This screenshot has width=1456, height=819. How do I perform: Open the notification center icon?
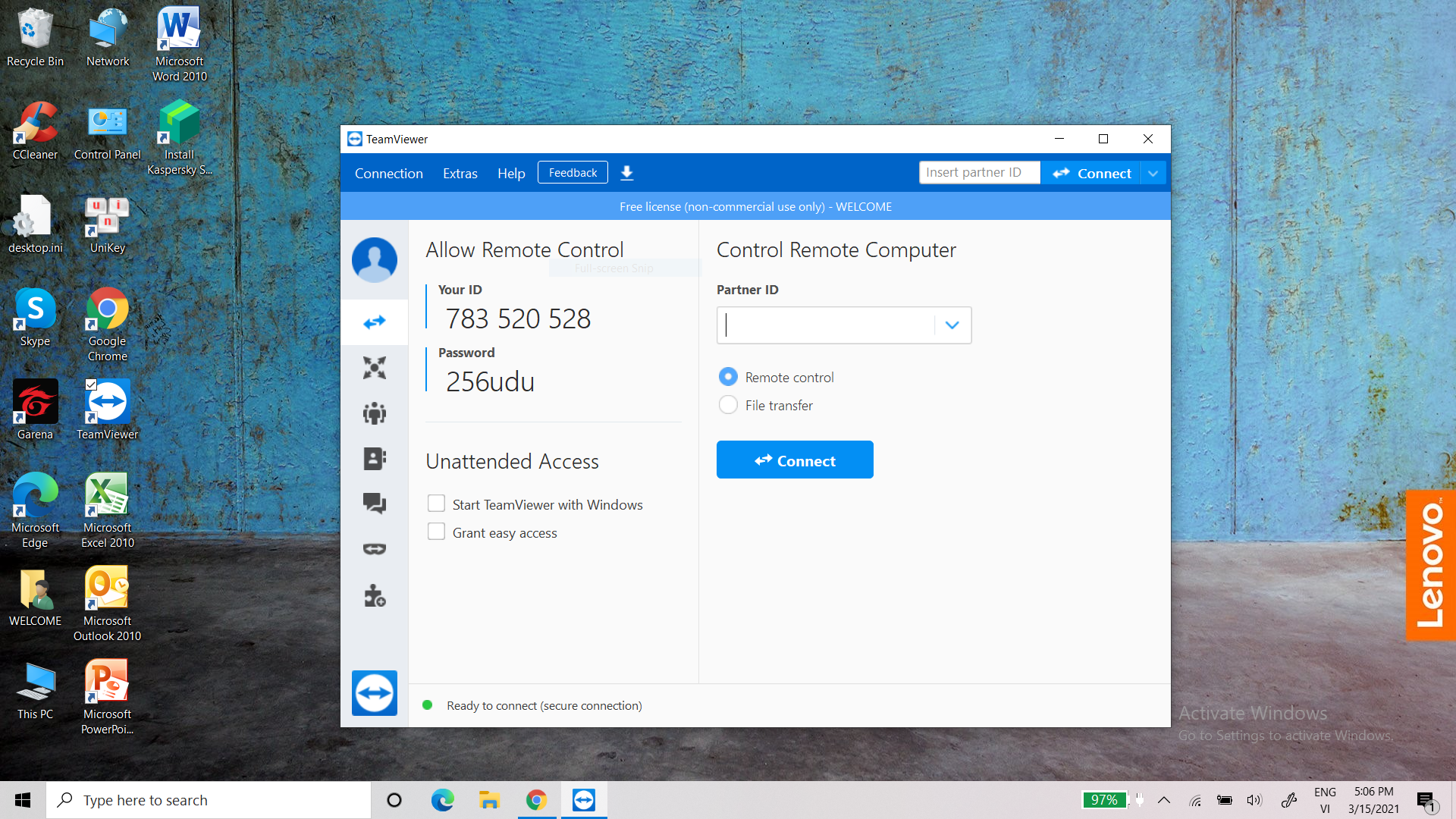[x=1426, y=801]
